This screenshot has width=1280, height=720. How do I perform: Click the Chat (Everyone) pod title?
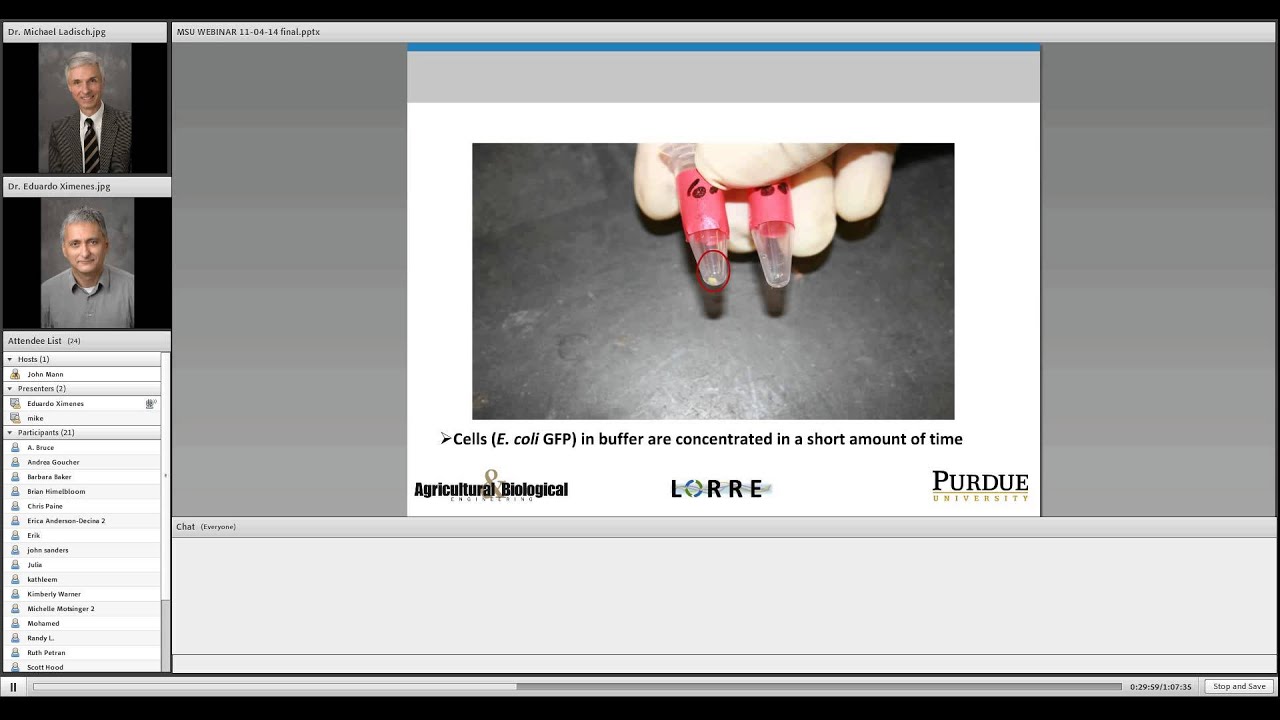click(206, 527)
